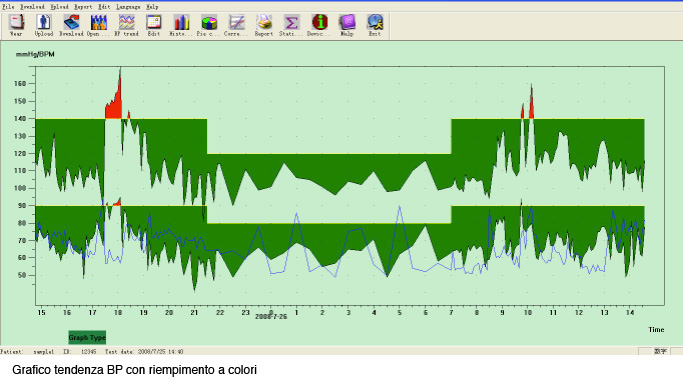Open the Language menu
This screenshot has height=380, width=683.
point(128,7)
